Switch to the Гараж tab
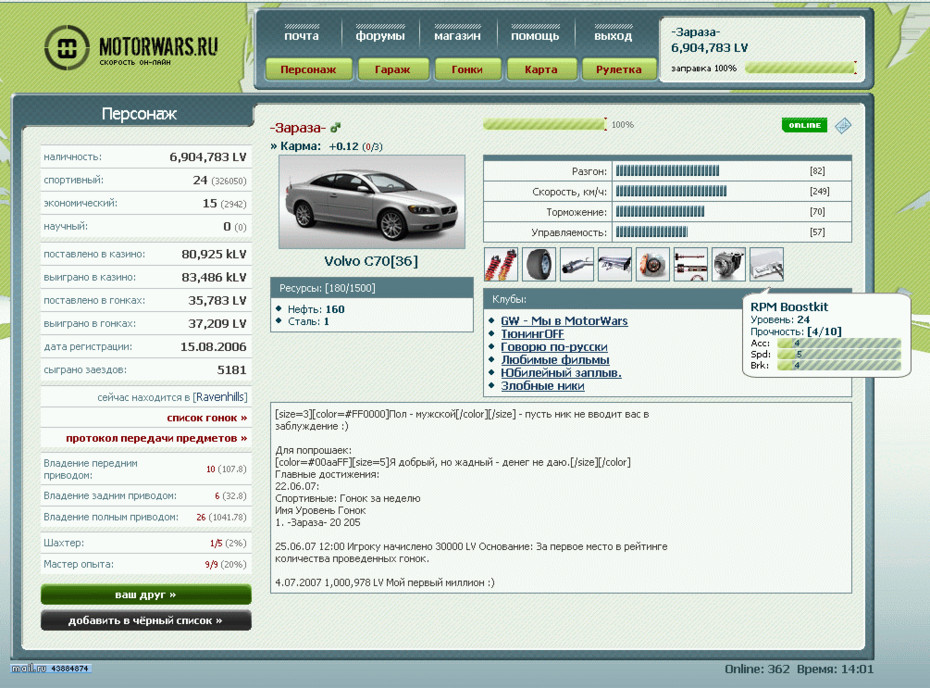930x688 pixels. [393, 69]
